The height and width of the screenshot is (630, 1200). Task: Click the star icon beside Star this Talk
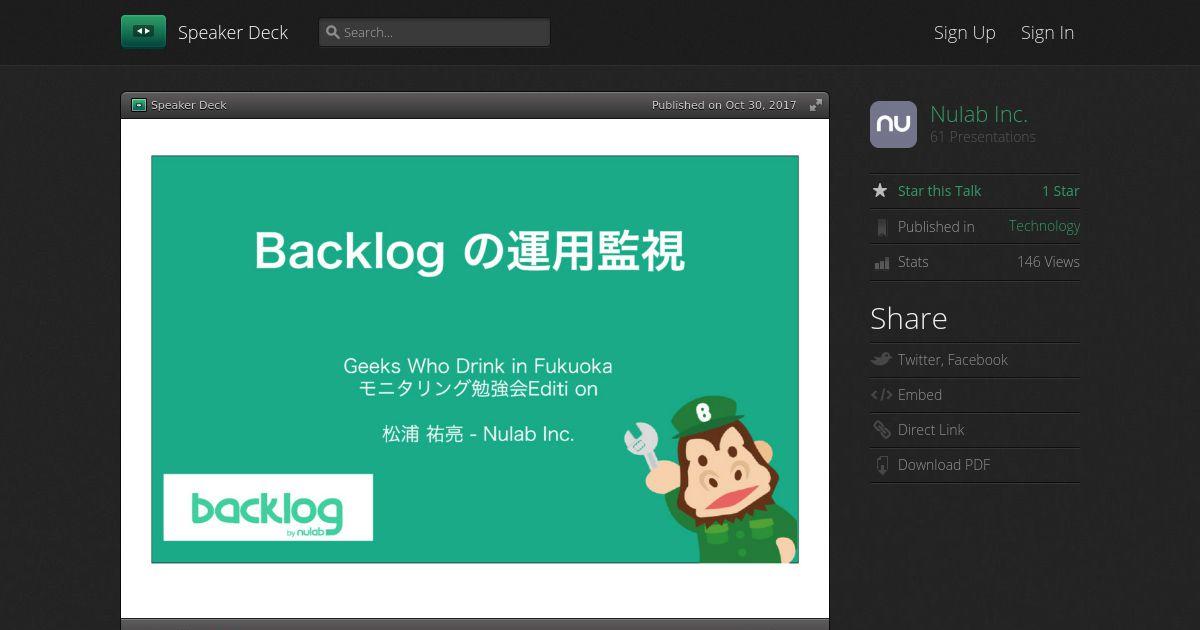[x=880, y=191]
